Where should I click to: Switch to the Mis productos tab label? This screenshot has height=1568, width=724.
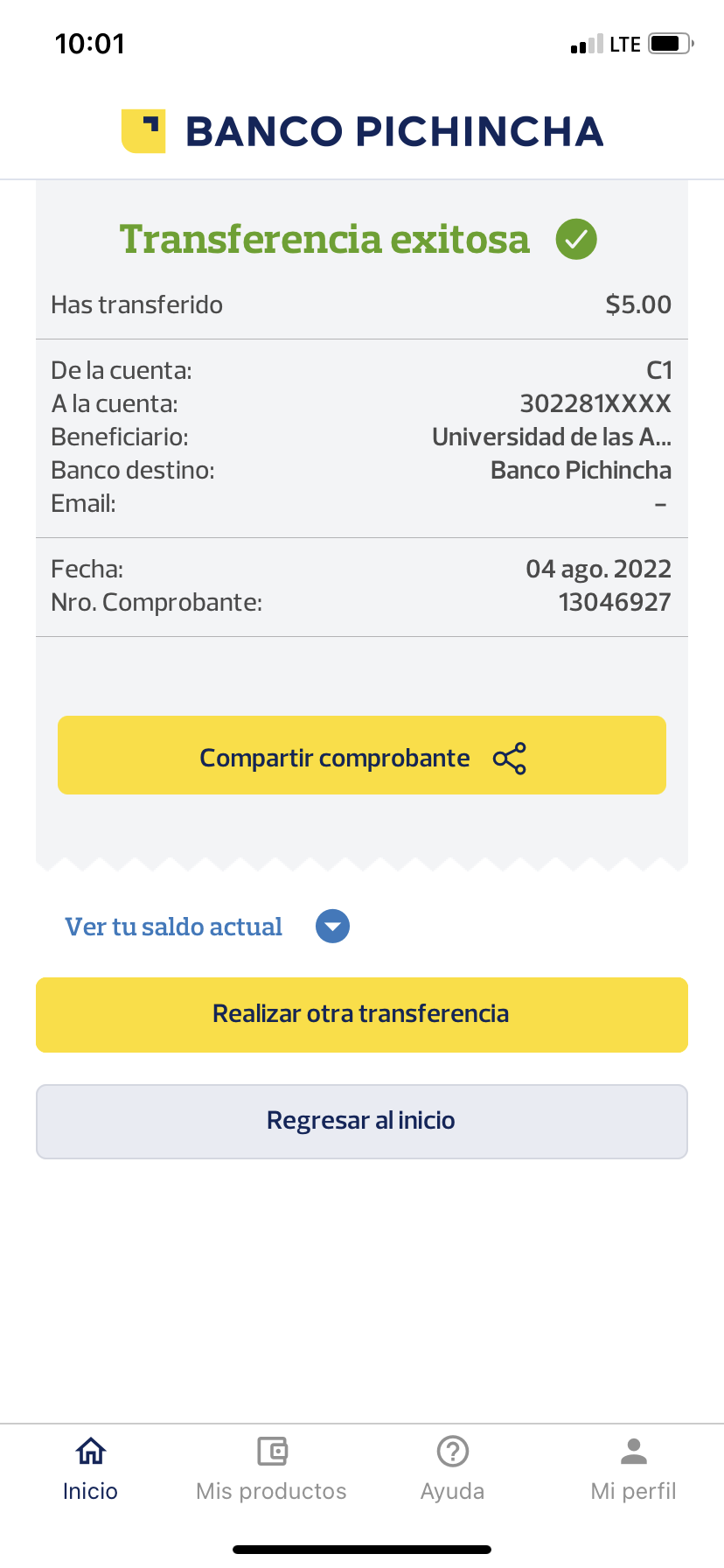click(272, 1491)
